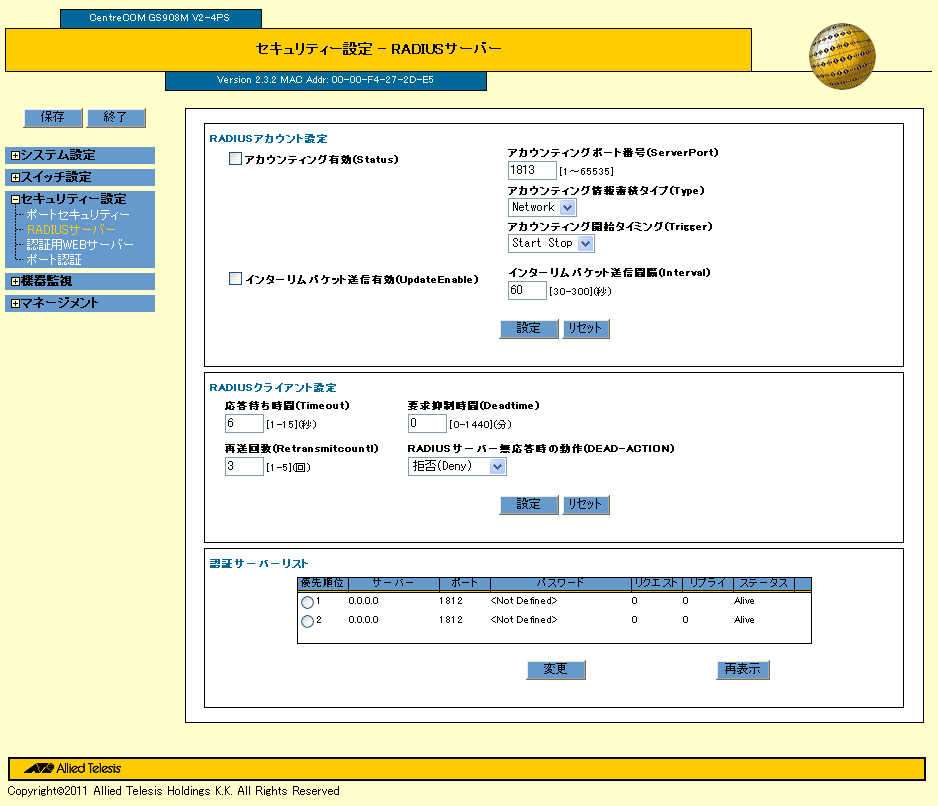The width and height of the screenshot is (938, 806).
Task: Open 認証用WEBサーバー page
Action: (80, 245)
